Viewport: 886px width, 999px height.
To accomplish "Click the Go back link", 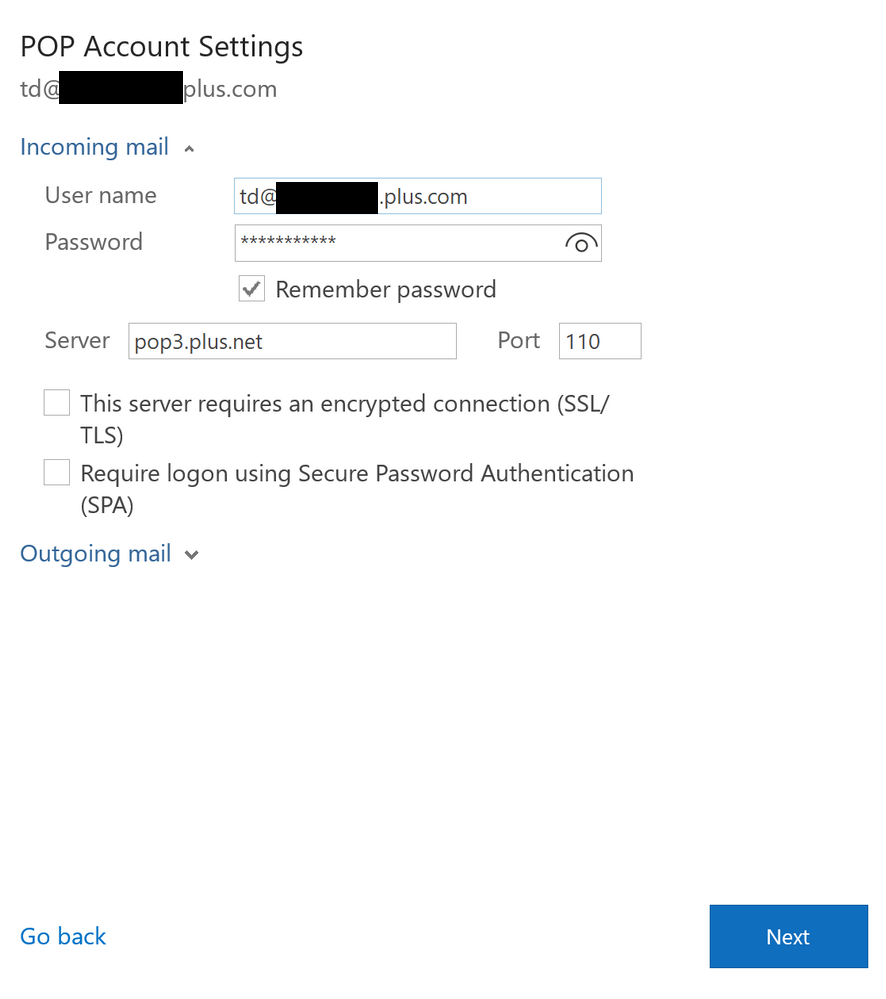I will tap(62, 936).
